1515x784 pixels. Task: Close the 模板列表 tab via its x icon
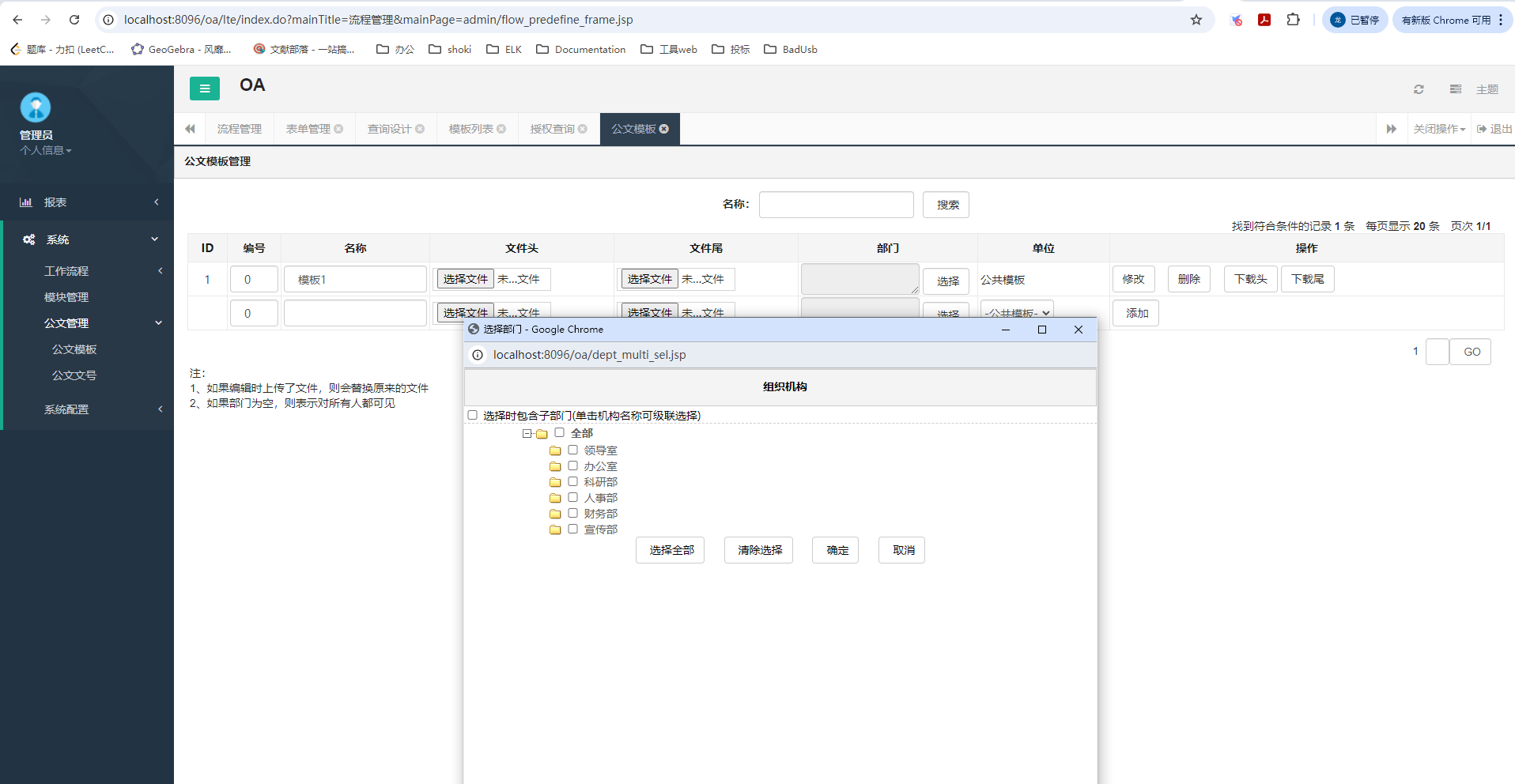[501, 129]
